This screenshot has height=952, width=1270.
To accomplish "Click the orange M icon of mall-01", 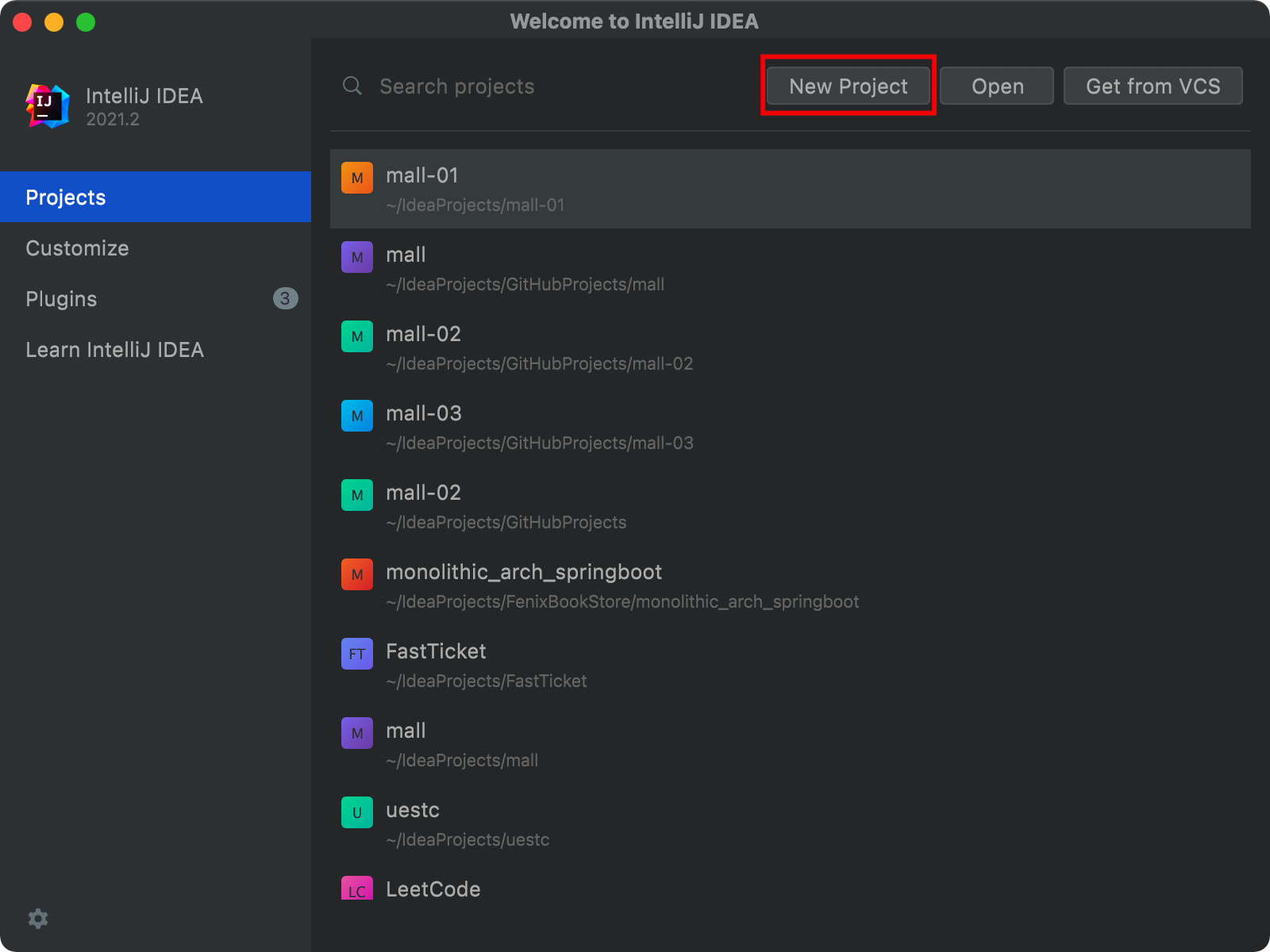I will click(357, 178).
